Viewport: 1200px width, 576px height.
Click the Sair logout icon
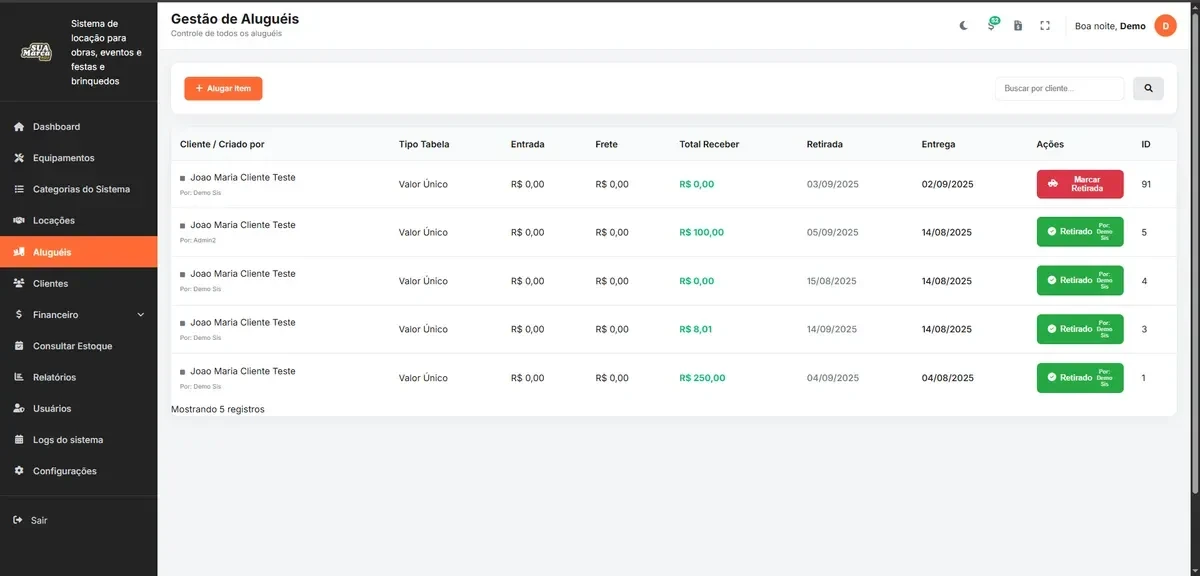(17, 520)
